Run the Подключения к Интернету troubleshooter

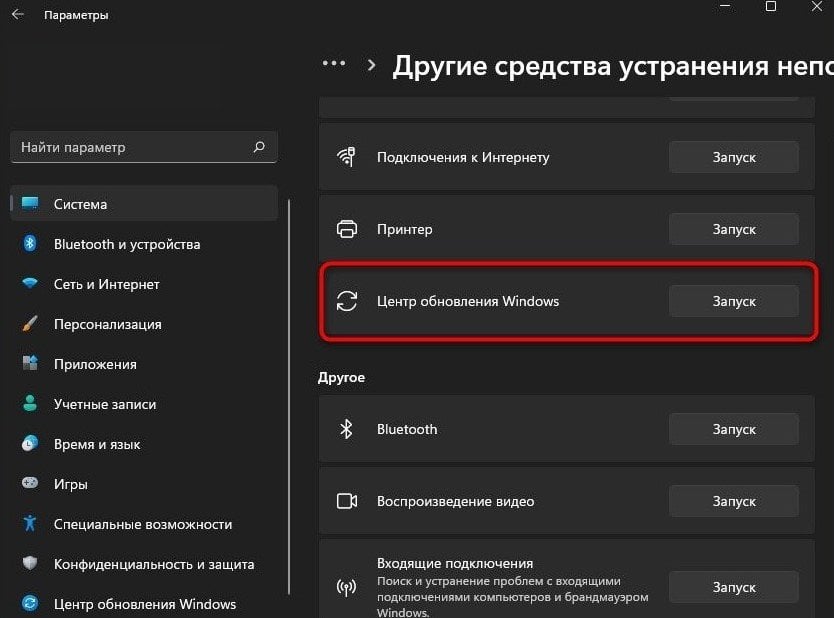[733, 157]
